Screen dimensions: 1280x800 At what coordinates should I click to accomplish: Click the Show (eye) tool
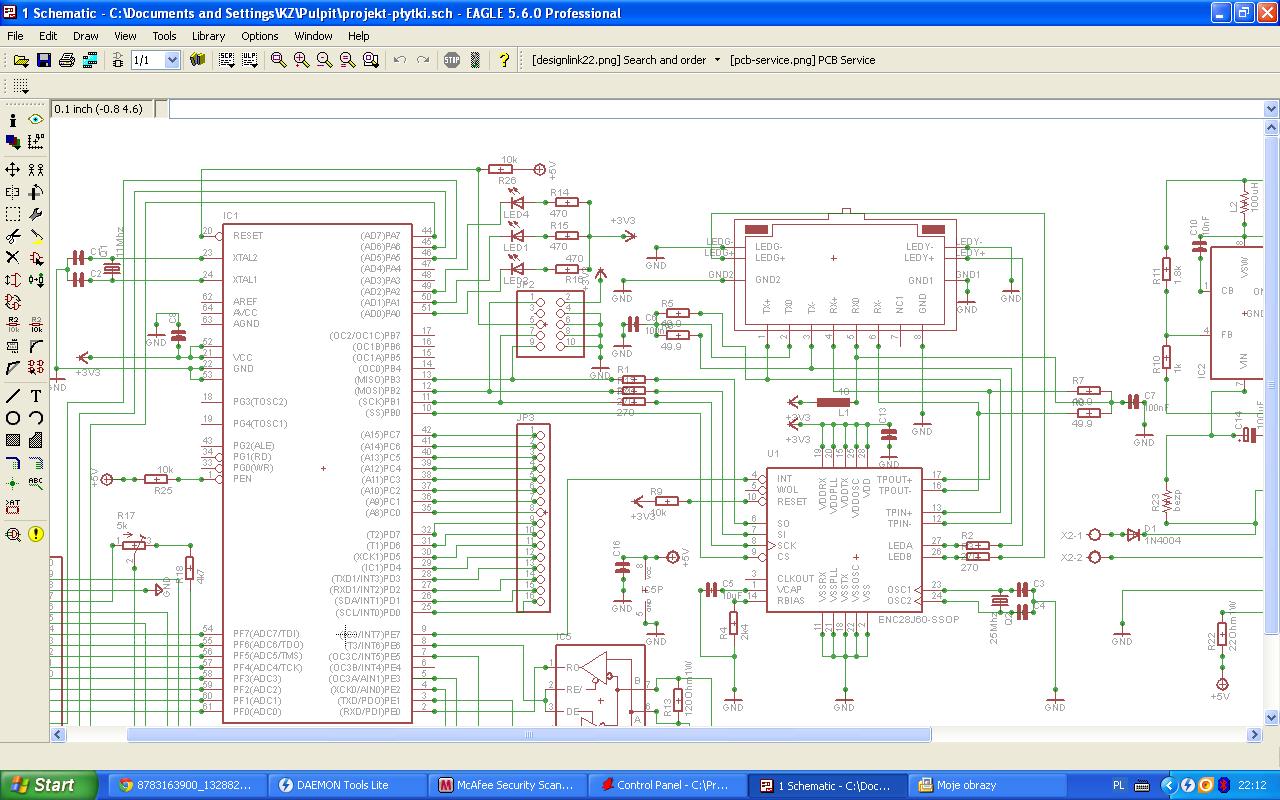point(36,120)
